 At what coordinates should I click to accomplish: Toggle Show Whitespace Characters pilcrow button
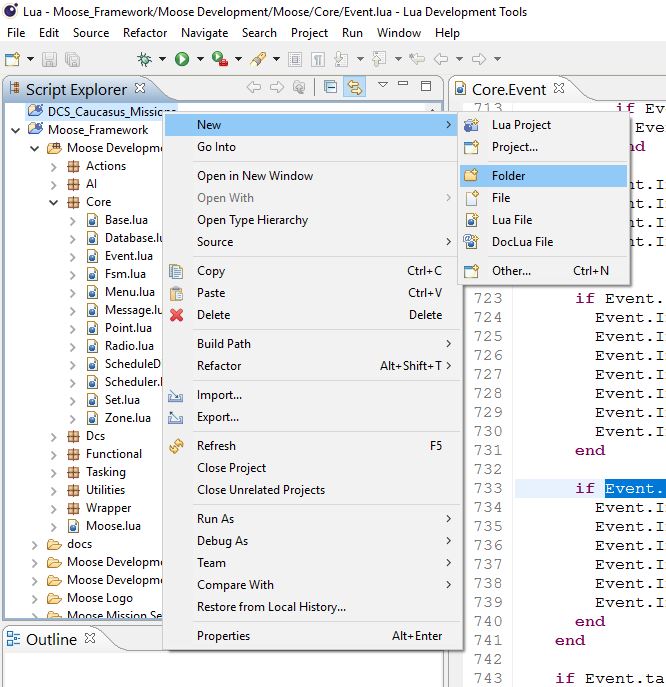319,60
